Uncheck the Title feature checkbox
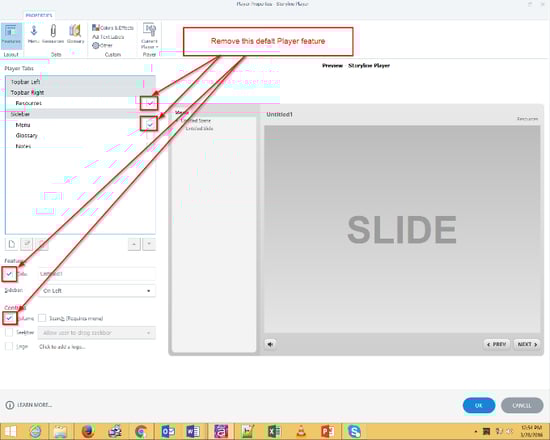 click(9, 274)
